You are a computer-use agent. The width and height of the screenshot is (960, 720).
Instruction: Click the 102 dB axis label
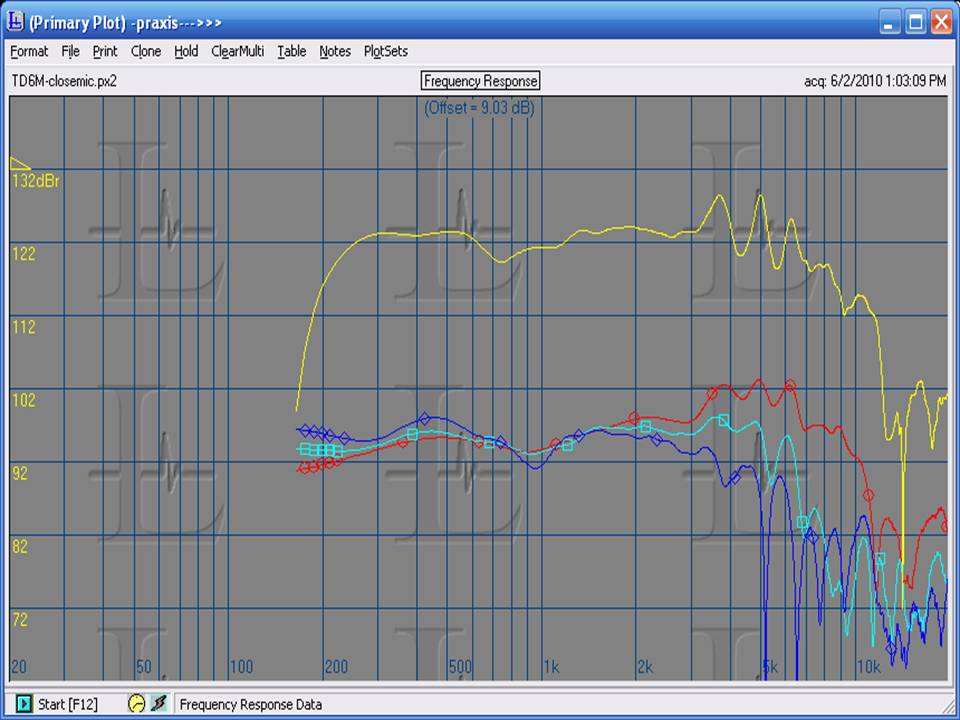coord(24,400)
